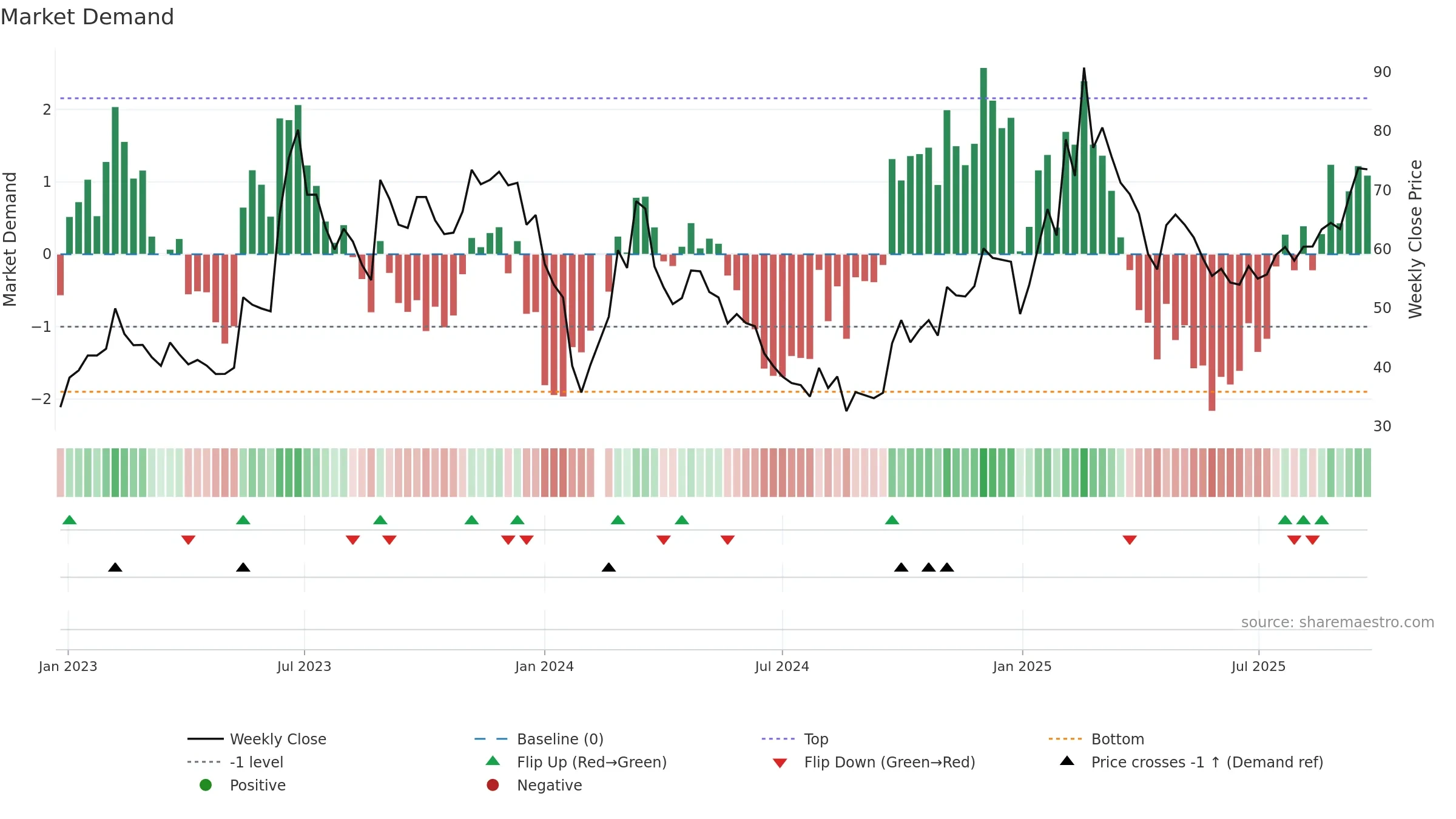1456x819 pixels.
Task: Click the Flip Up (Red→Green) legend label
Action: 591,762
